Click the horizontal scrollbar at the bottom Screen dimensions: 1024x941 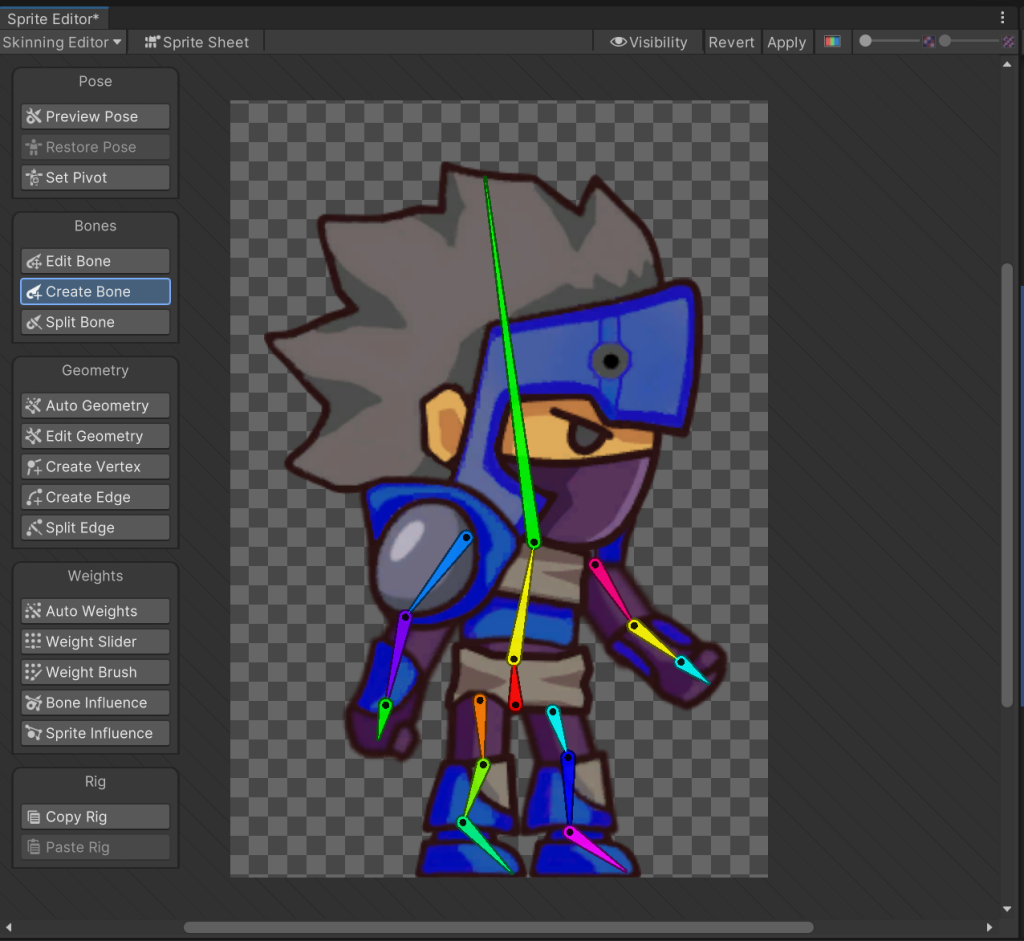[x=498, y=927]
